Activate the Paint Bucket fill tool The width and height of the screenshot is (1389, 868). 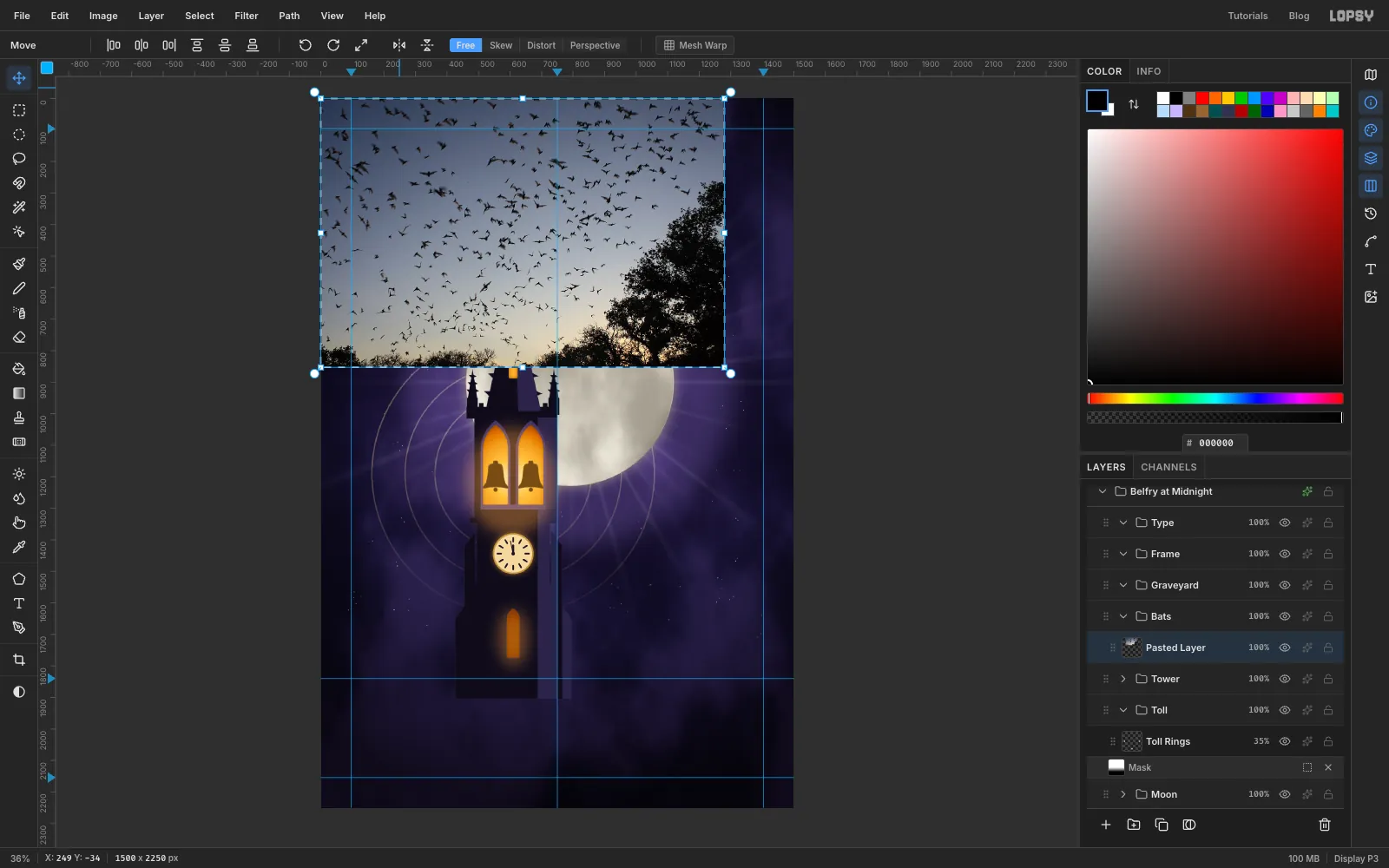pyautogui.click(x=19, y=369)
